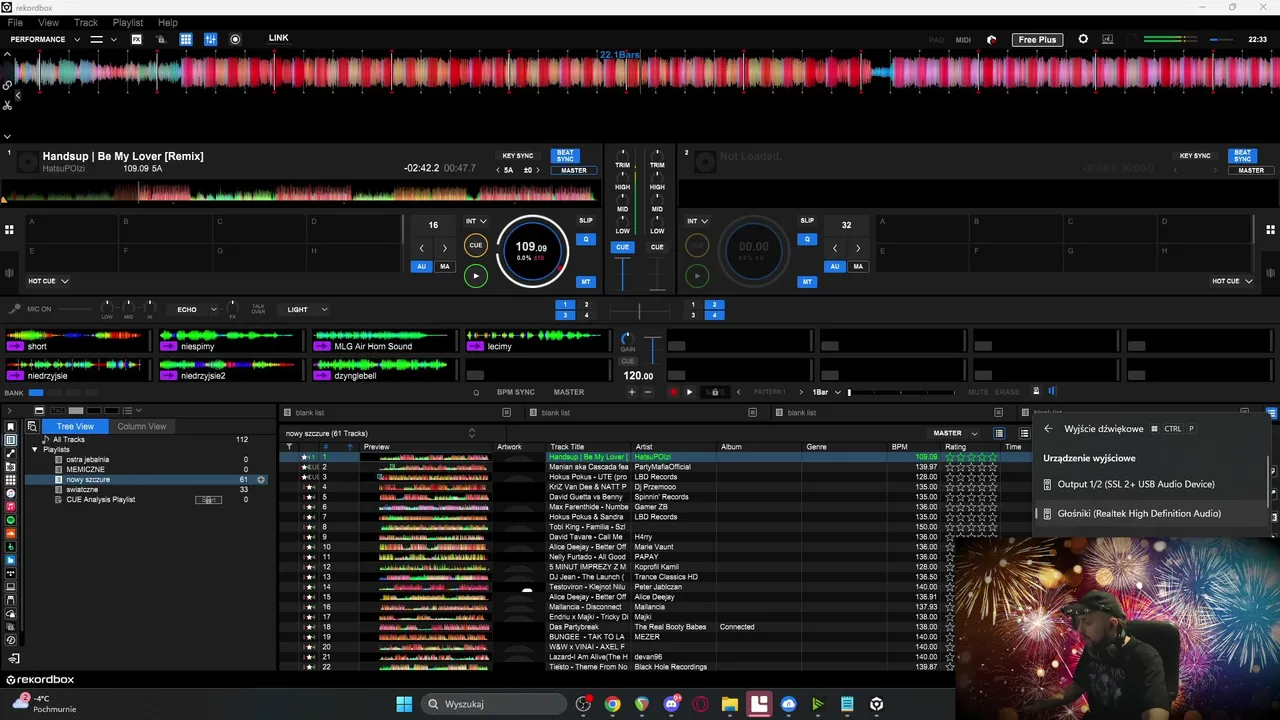Toggle channel 1 headphone CUE in mixer

pos(622,247)
